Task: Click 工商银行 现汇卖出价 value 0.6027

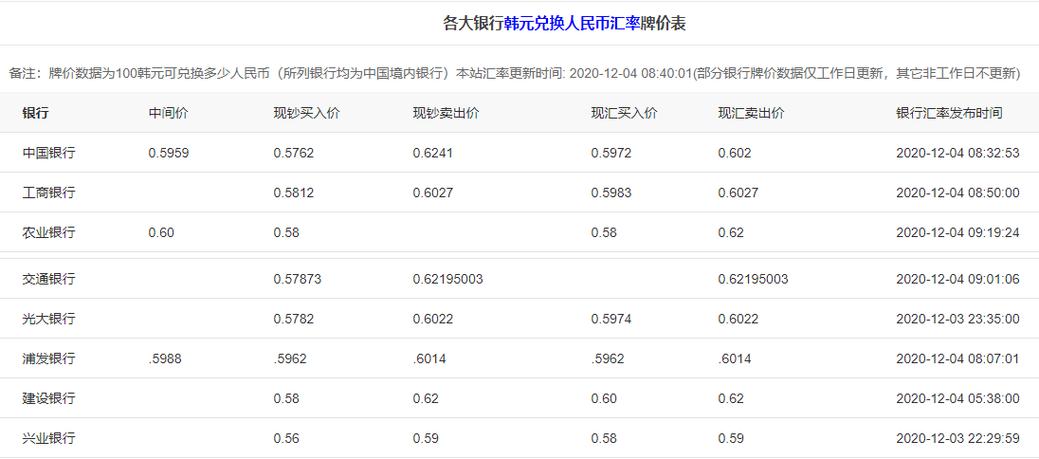Action: (x=738, y=193)
